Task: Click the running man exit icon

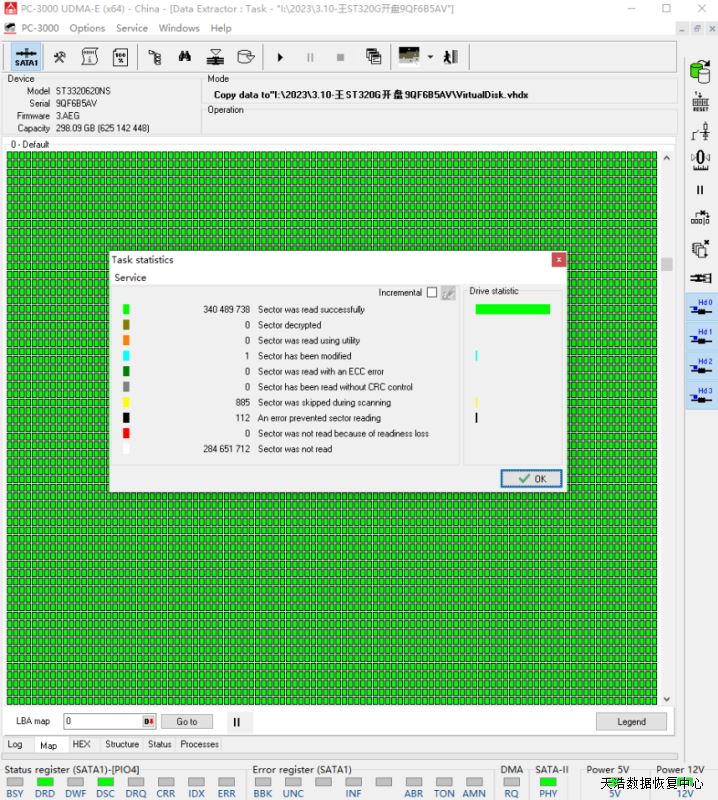Action: tap(450, 57)
